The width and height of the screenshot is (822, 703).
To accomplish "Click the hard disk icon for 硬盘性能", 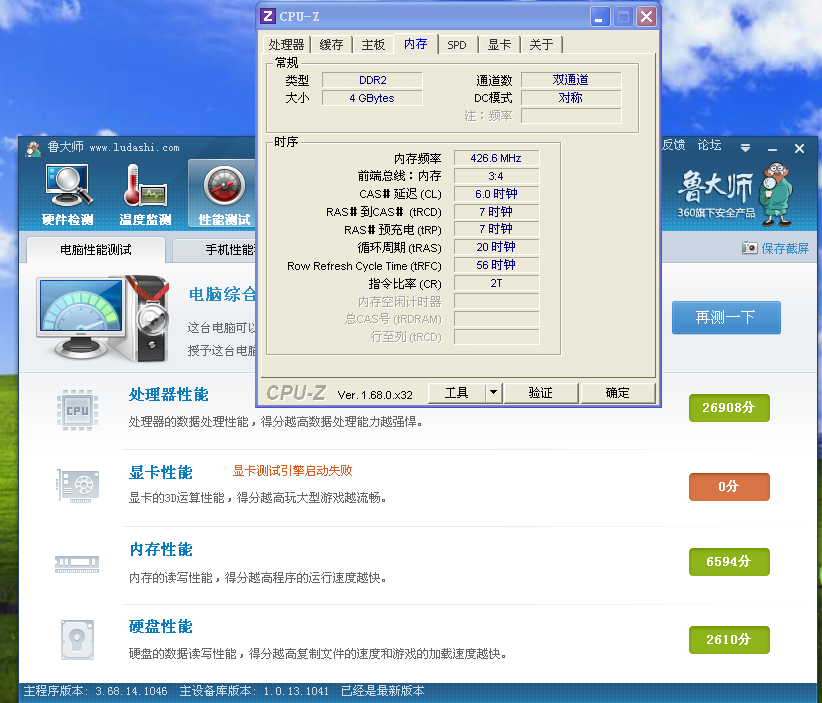I will coord(77,640).
